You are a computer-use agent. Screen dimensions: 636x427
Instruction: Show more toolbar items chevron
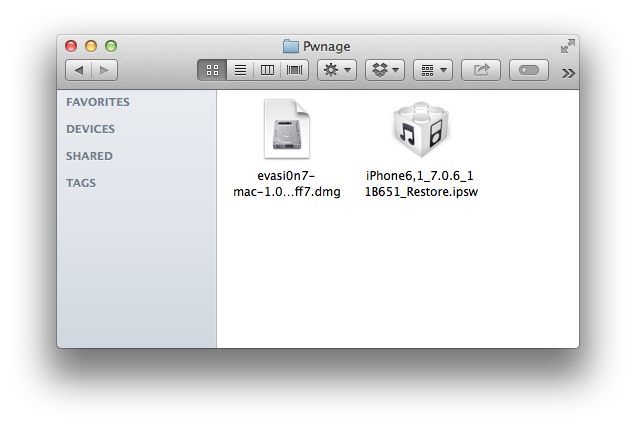(569, 72)
